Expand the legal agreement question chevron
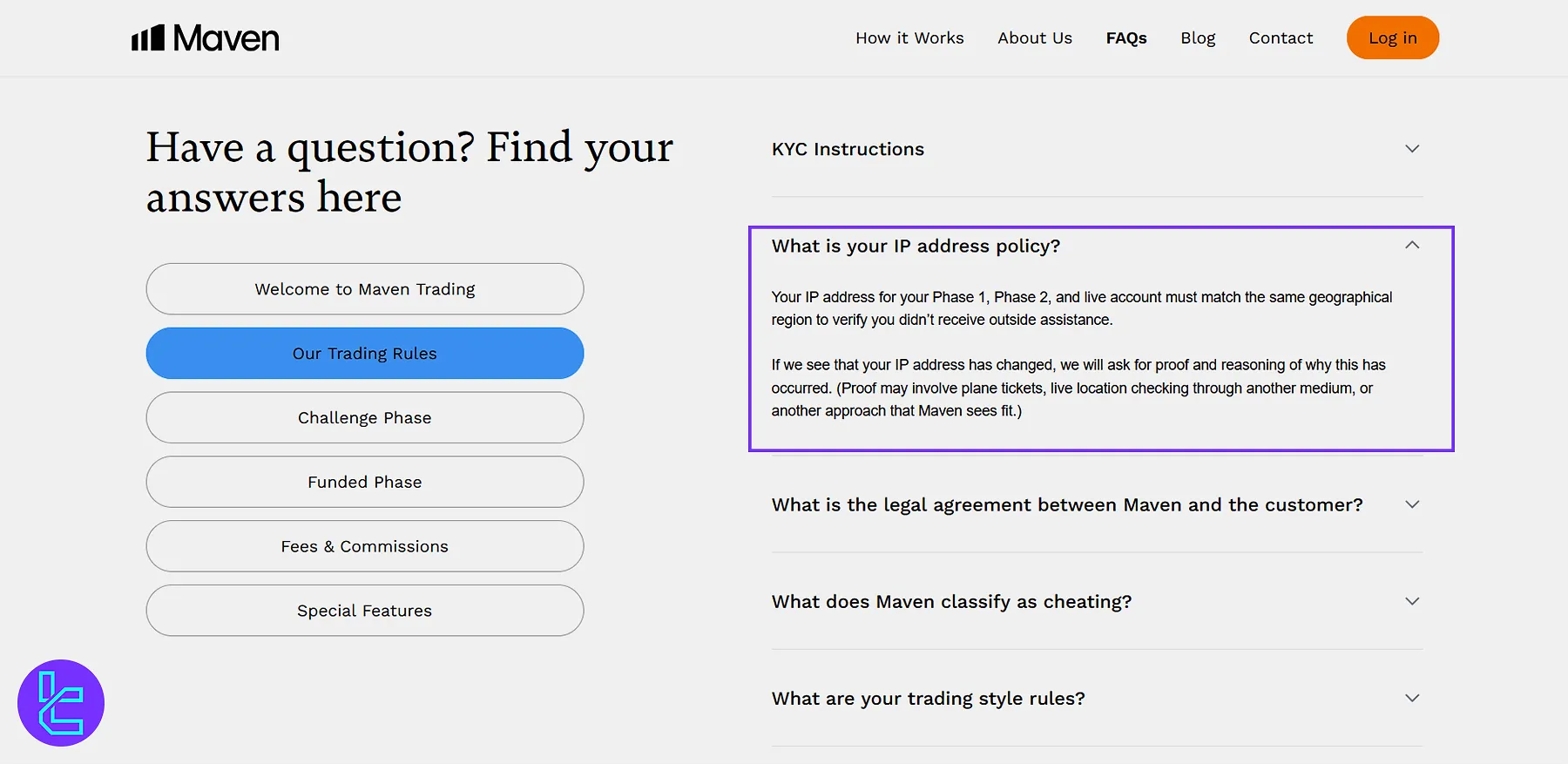The width and height of the screenshot is (1568, 764). click(1412, 504)
